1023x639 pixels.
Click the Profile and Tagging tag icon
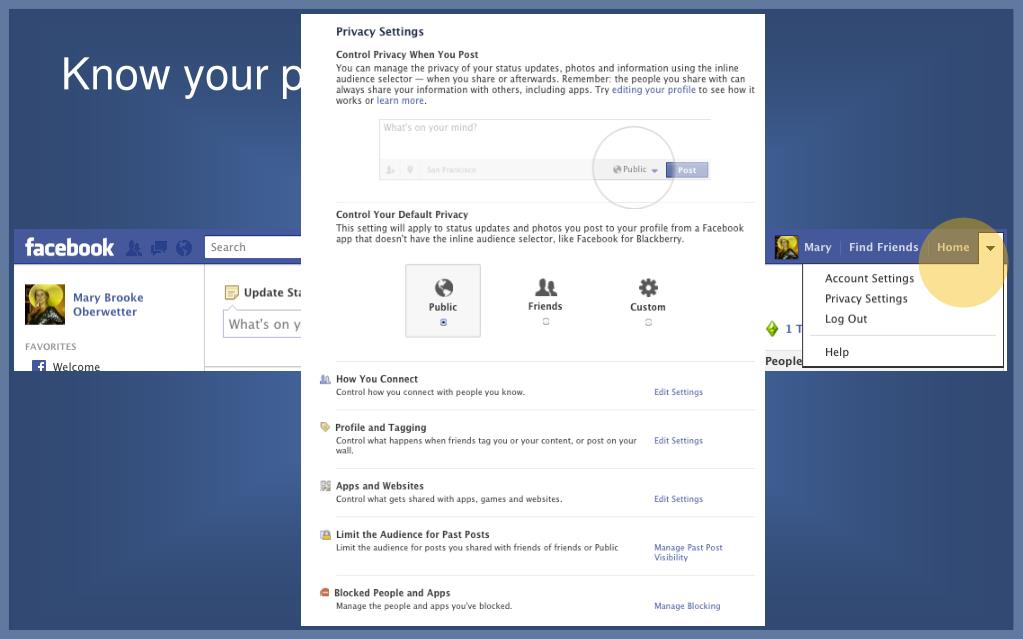coord(325,427)
